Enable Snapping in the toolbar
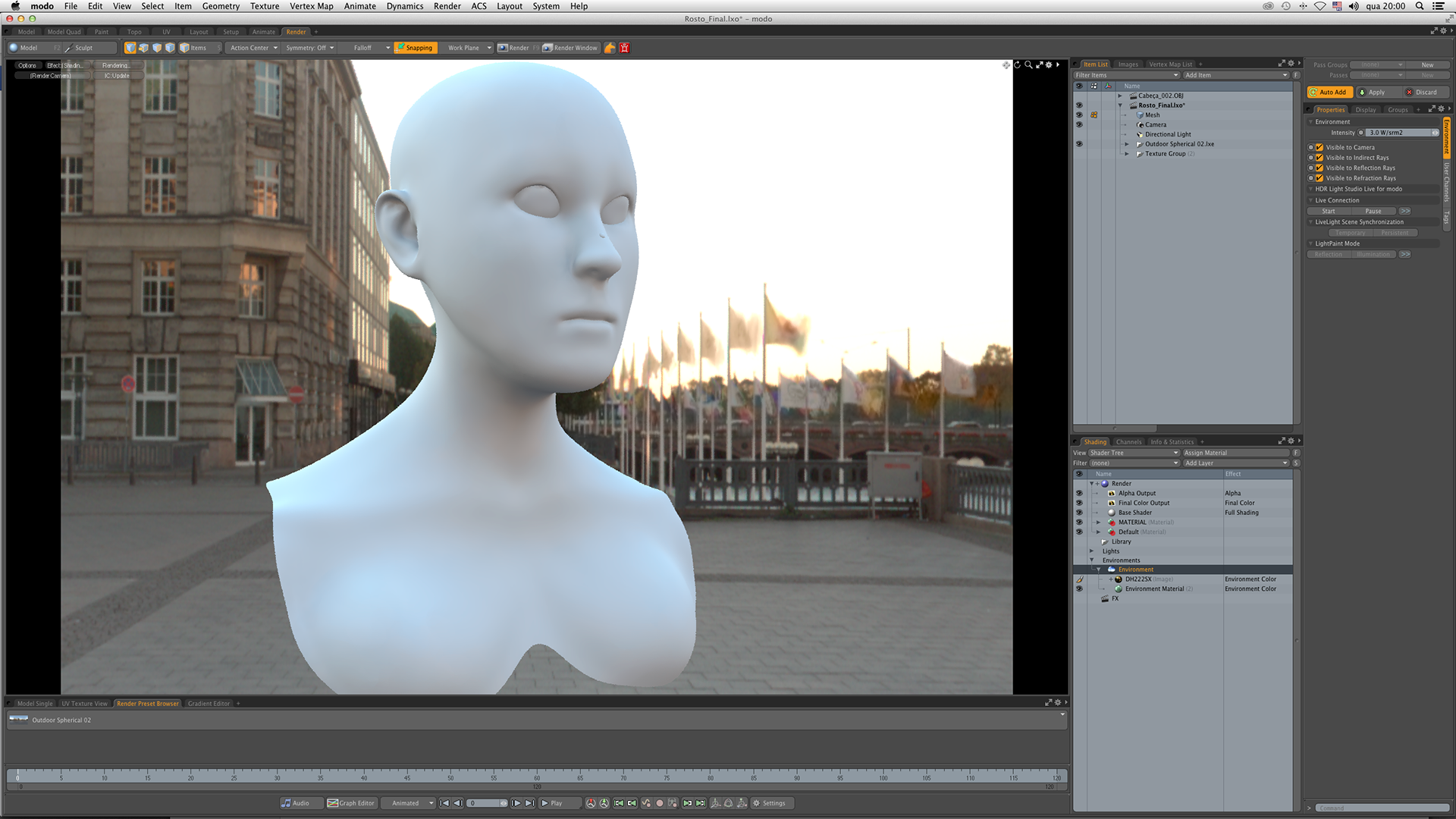The width and height of the screenshot is (1456, 819). tap(414, 48)
